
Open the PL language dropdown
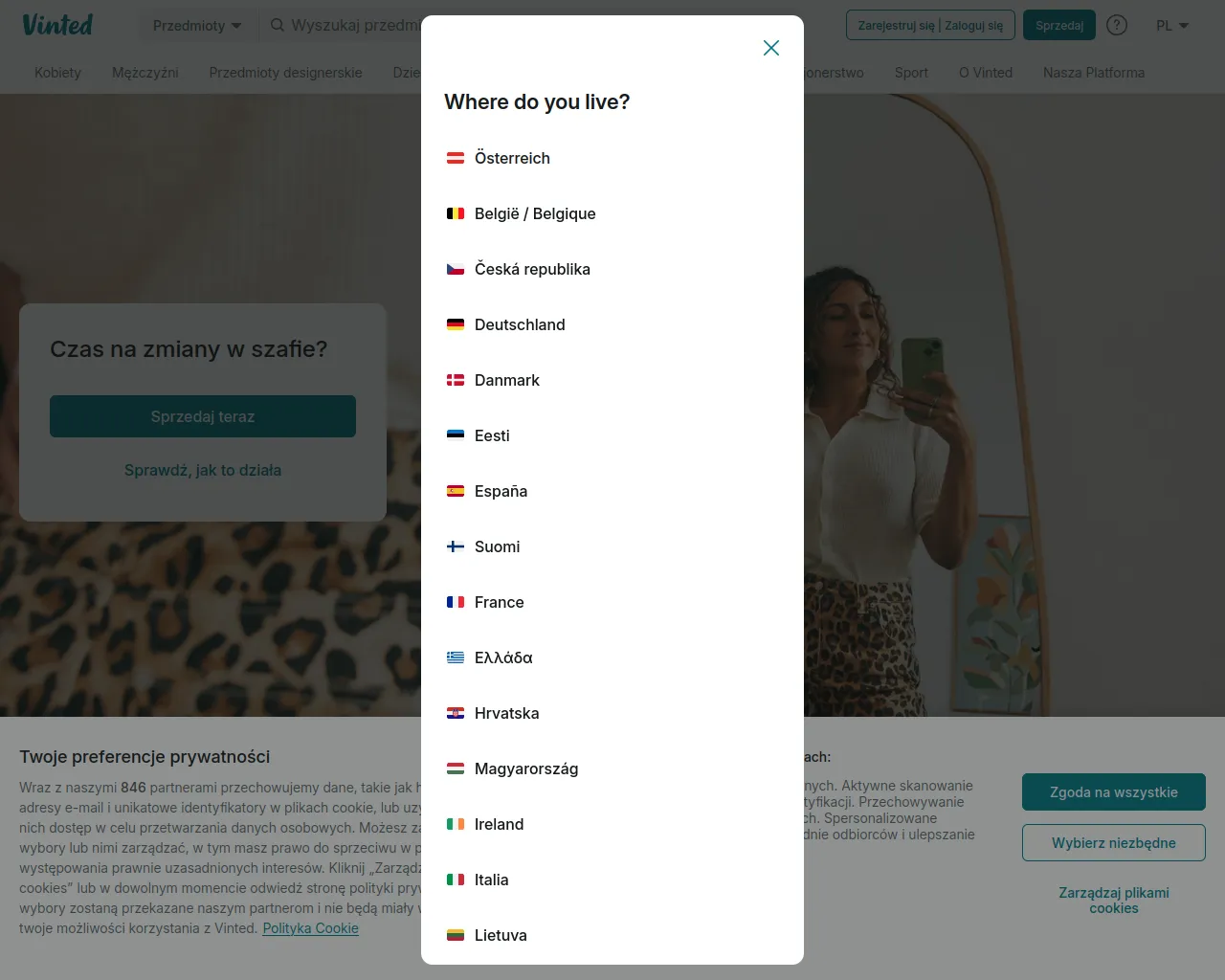pos(1172,25)
